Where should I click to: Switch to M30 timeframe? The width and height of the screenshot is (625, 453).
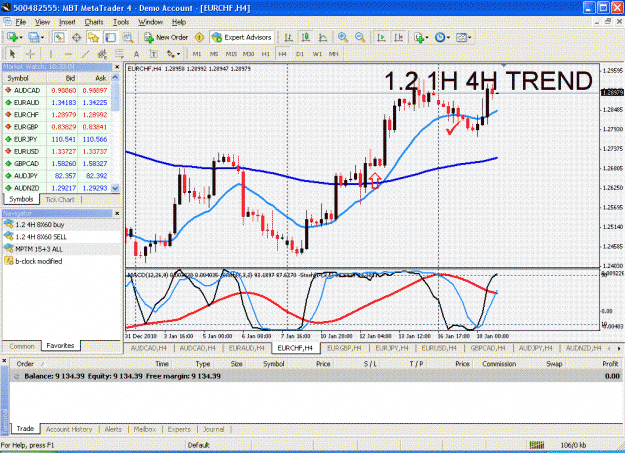248,54
